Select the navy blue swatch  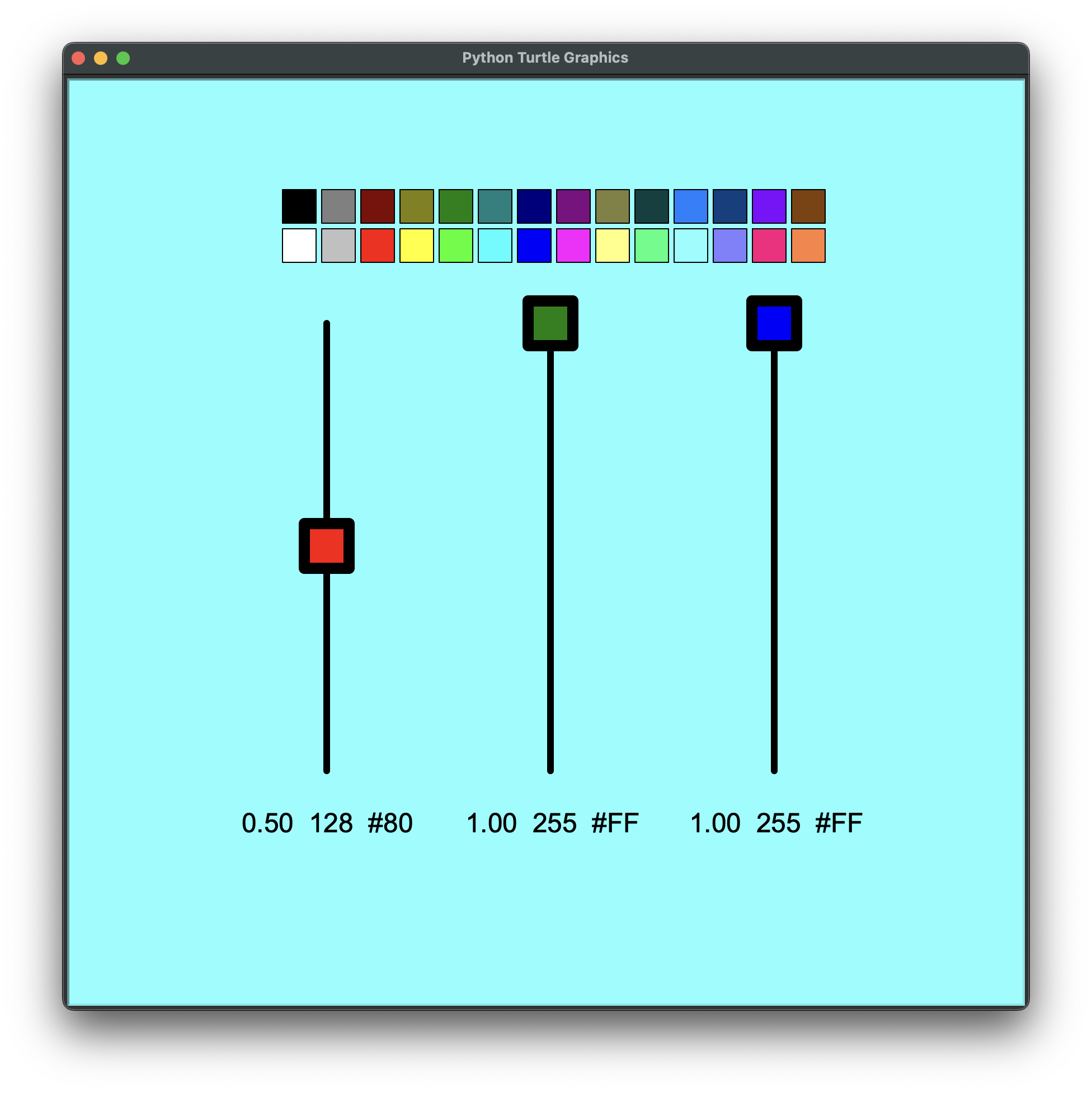[x=534, y=206]
